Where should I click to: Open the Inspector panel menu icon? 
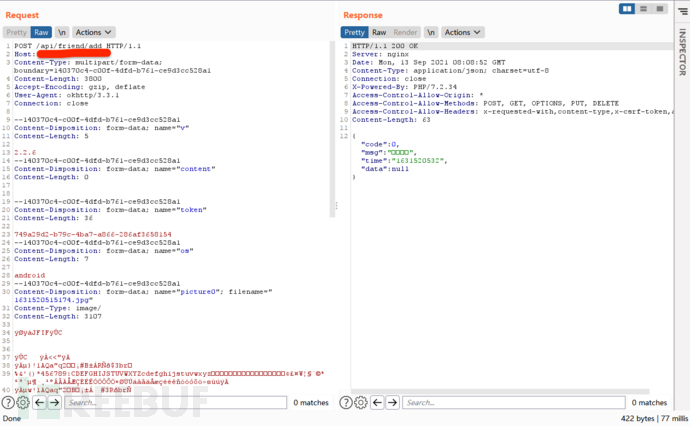click(x=683, y=11)
